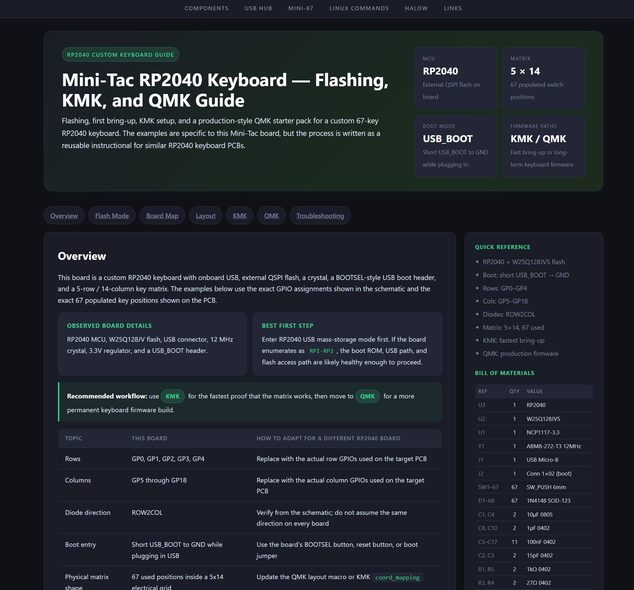
Task: Click the QMK badge in recommended workflow
Action: click(x=368, y=396)
